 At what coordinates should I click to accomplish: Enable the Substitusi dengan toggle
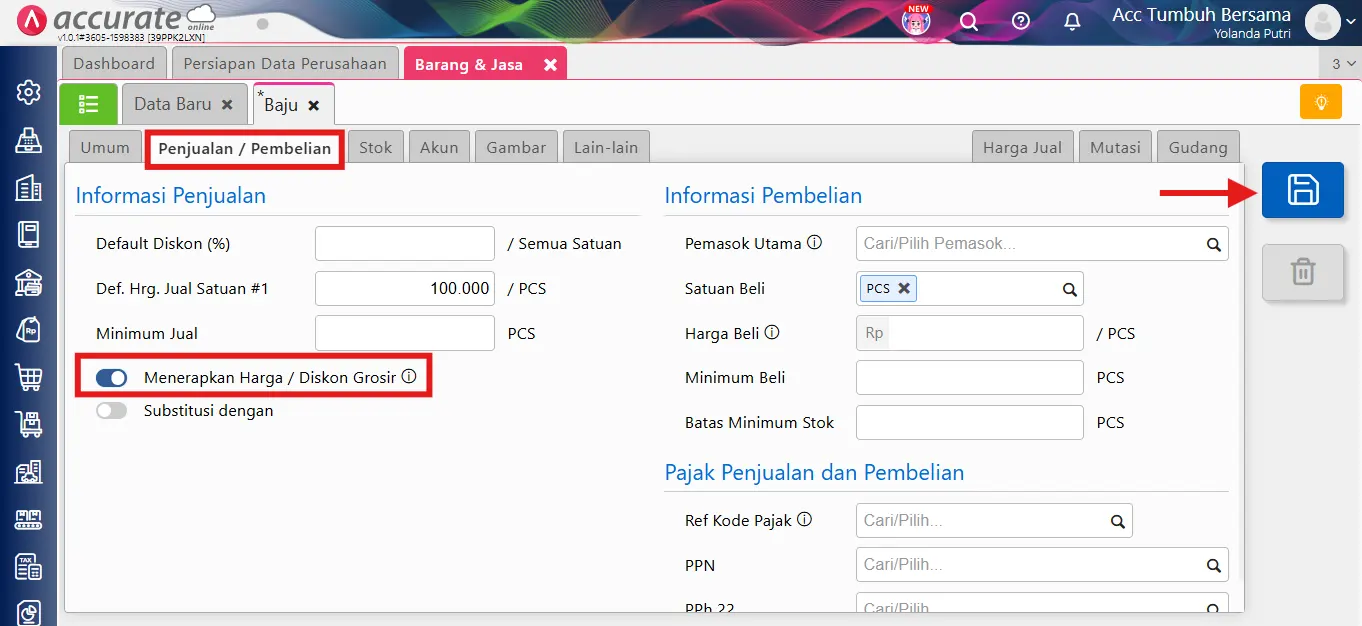111,410
